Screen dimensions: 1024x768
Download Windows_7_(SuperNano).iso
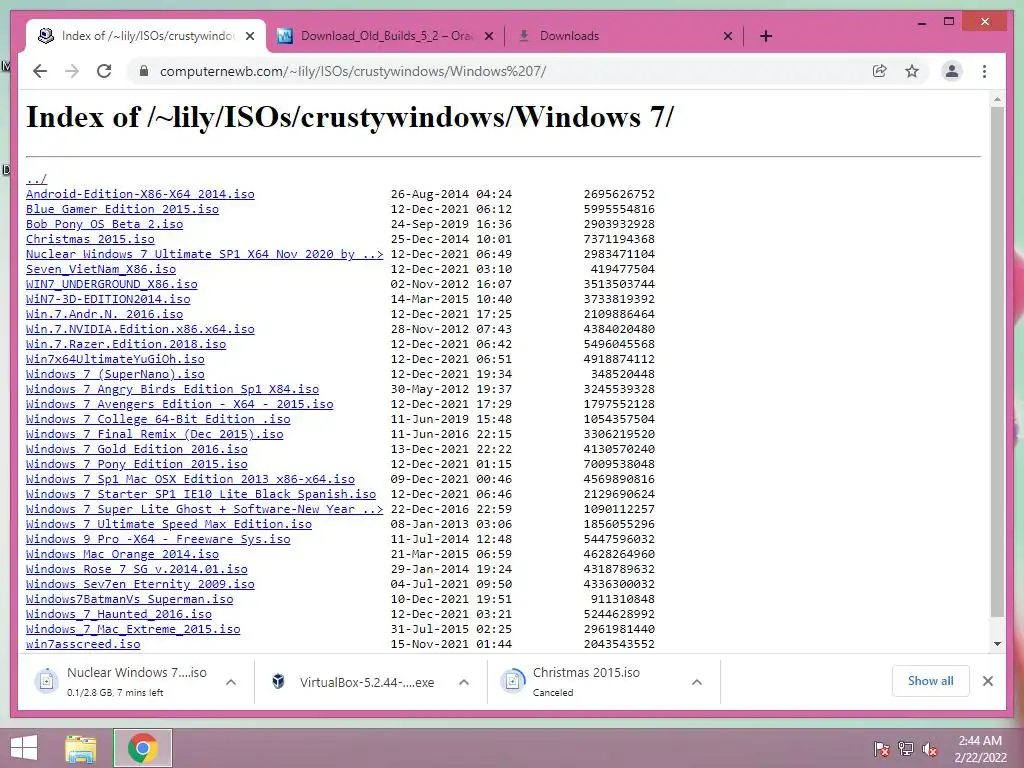[x=115, y=374]
